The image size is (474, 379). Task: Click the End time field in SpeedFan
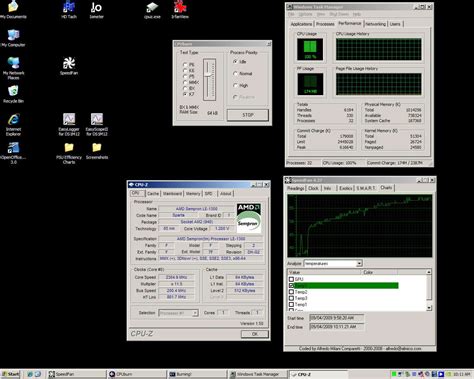(x=336, y=327)
